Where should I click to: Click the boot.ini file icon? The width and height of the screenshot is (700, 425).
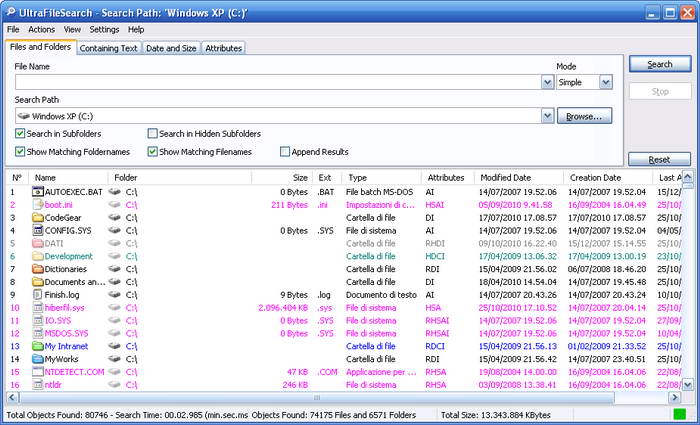38,205
